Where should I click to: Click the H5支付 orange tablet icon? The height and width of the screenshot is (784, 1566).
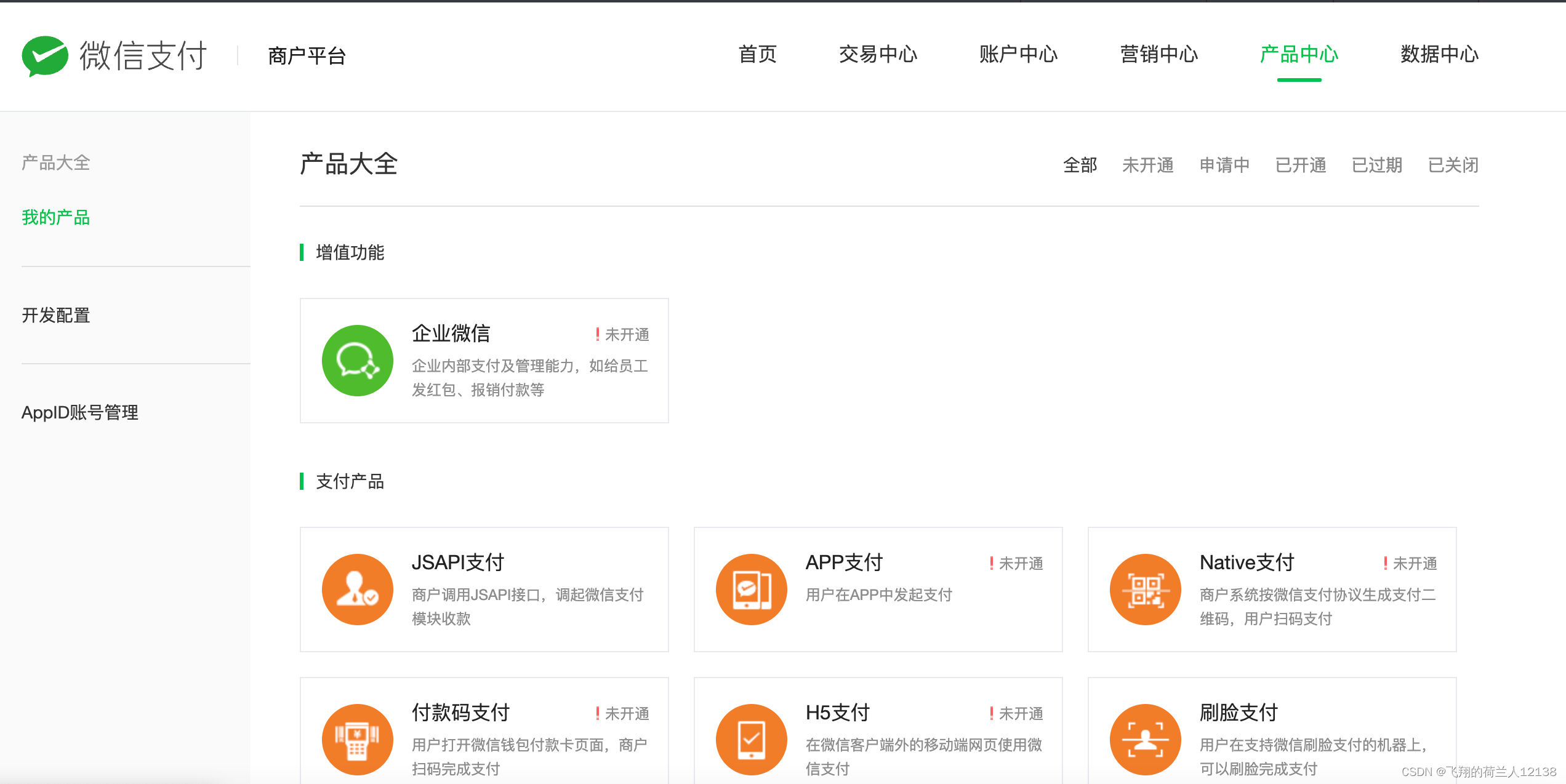point(751,740)
